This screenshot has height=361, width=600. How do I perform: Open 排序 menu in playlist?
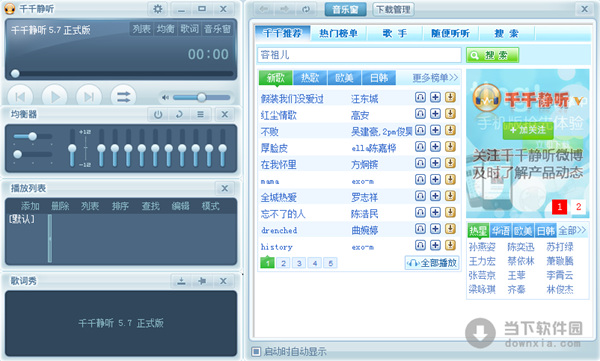click(120, 206)
